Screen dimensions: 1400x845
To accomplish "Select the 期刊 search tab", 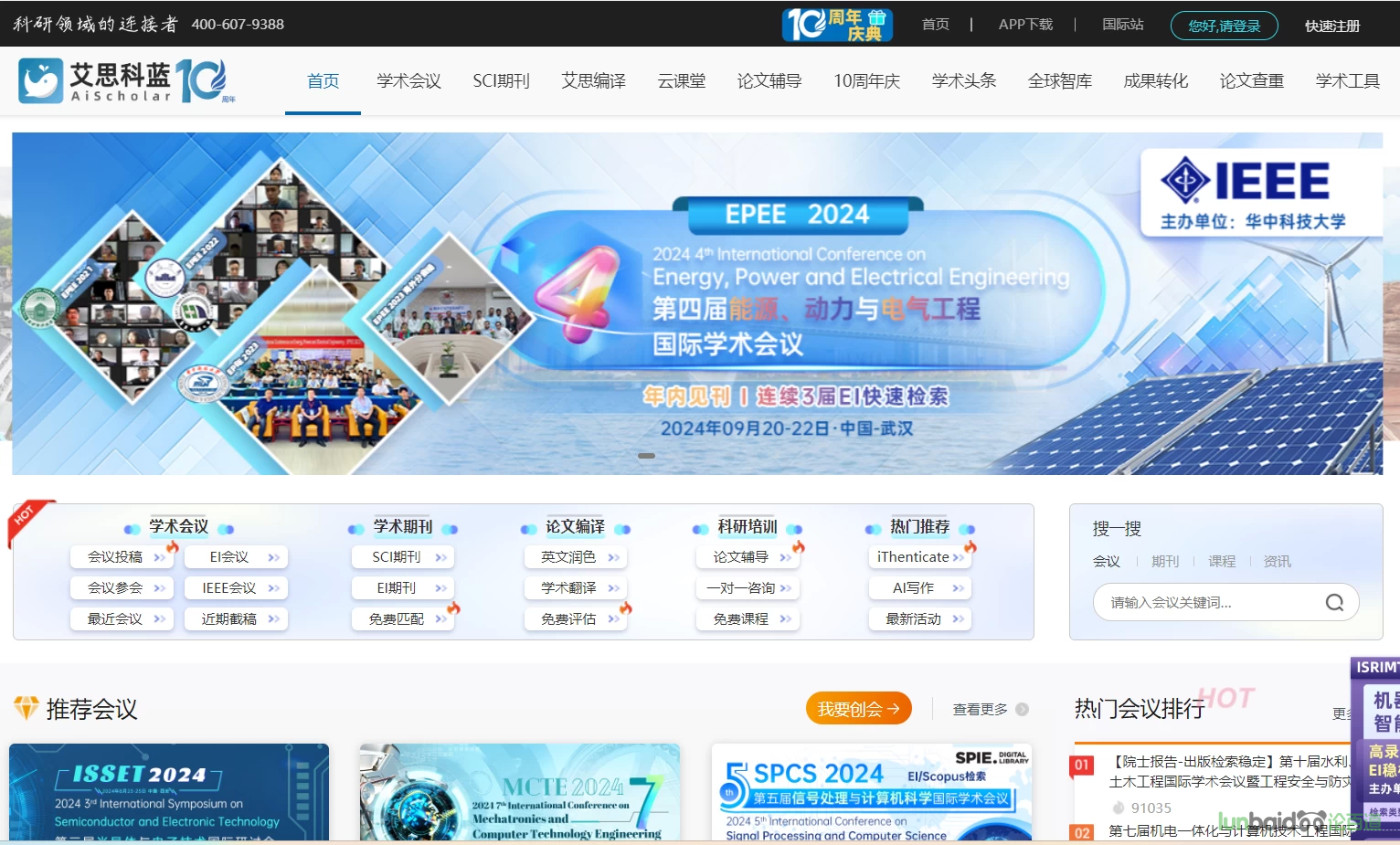I will 1165,561.
